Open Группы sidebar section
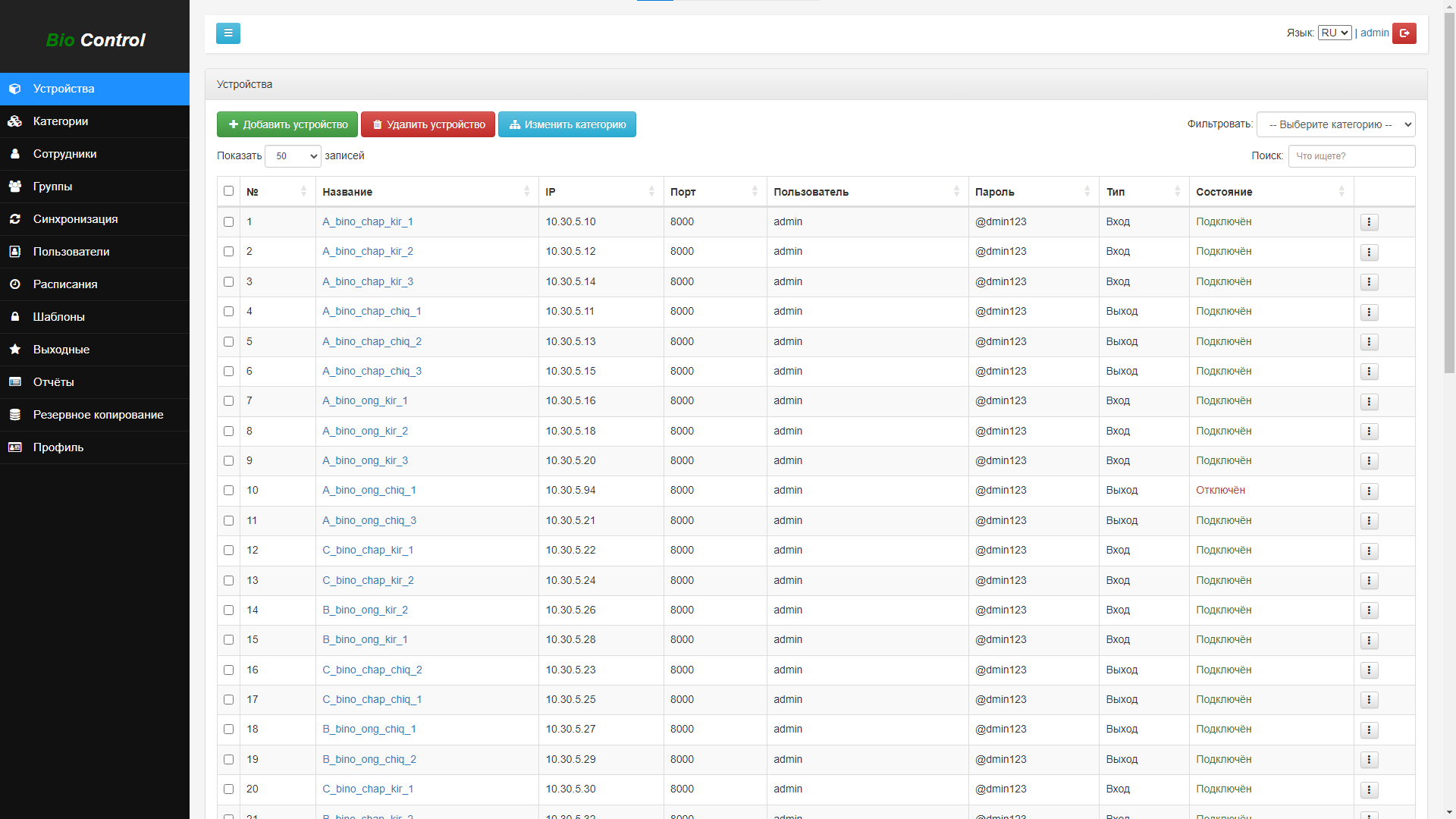 pos(95,187)
